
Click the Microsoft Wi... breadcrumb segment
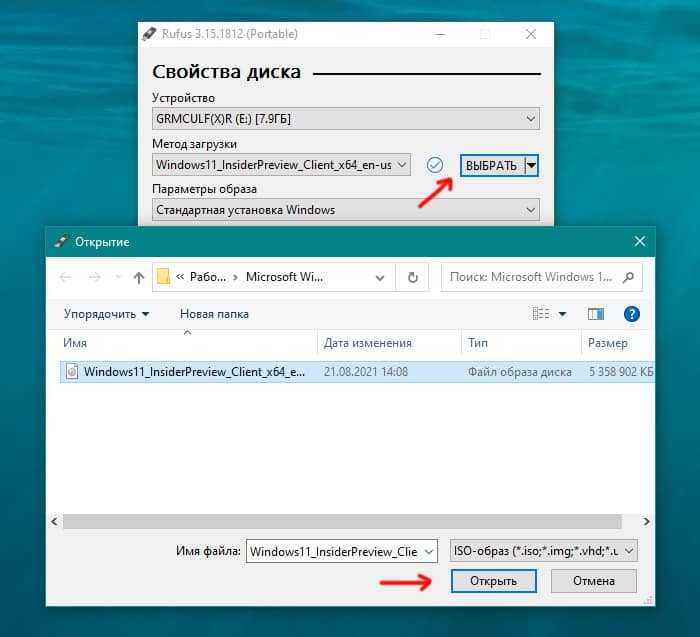(x=284, y=277)
